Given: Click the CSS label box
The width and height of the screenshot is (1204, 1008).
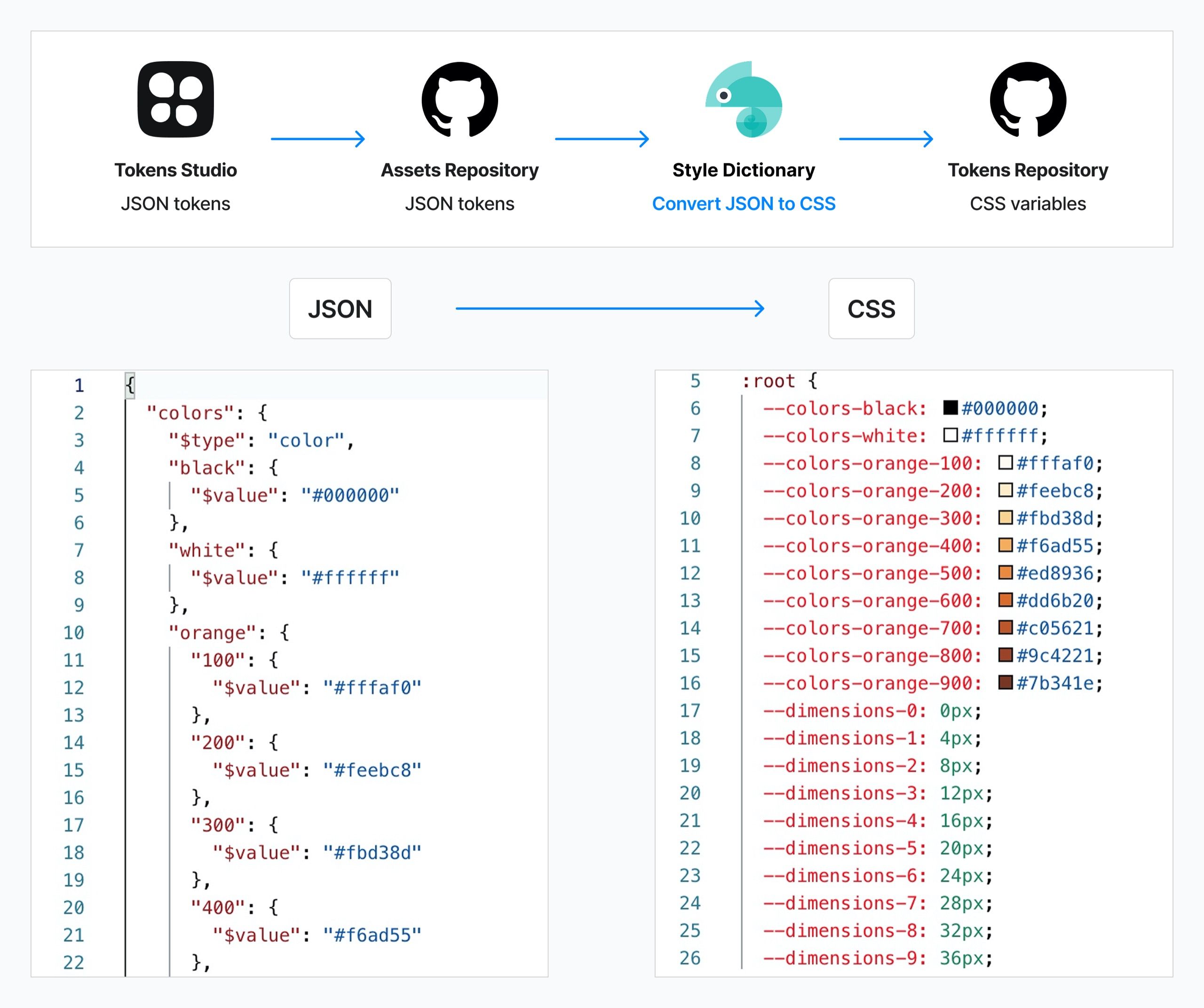Looking at the screenshot, I should click(871, 308).
